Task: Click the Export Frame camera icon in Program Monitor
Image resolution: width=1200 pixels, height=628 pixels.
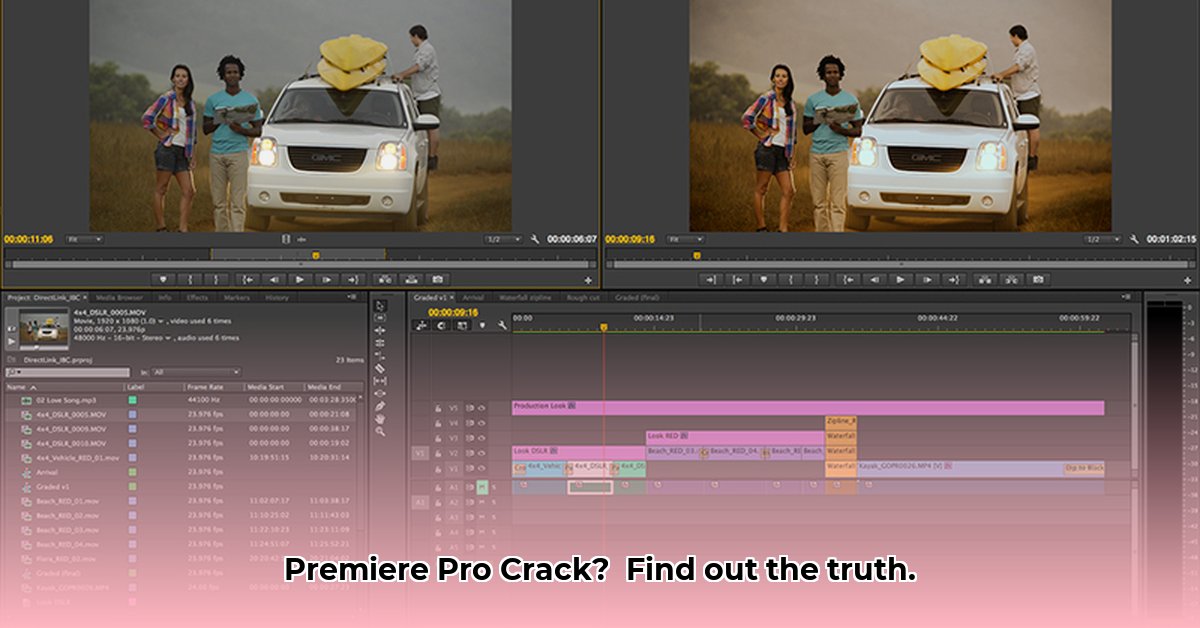Action: click(1037, 281)
